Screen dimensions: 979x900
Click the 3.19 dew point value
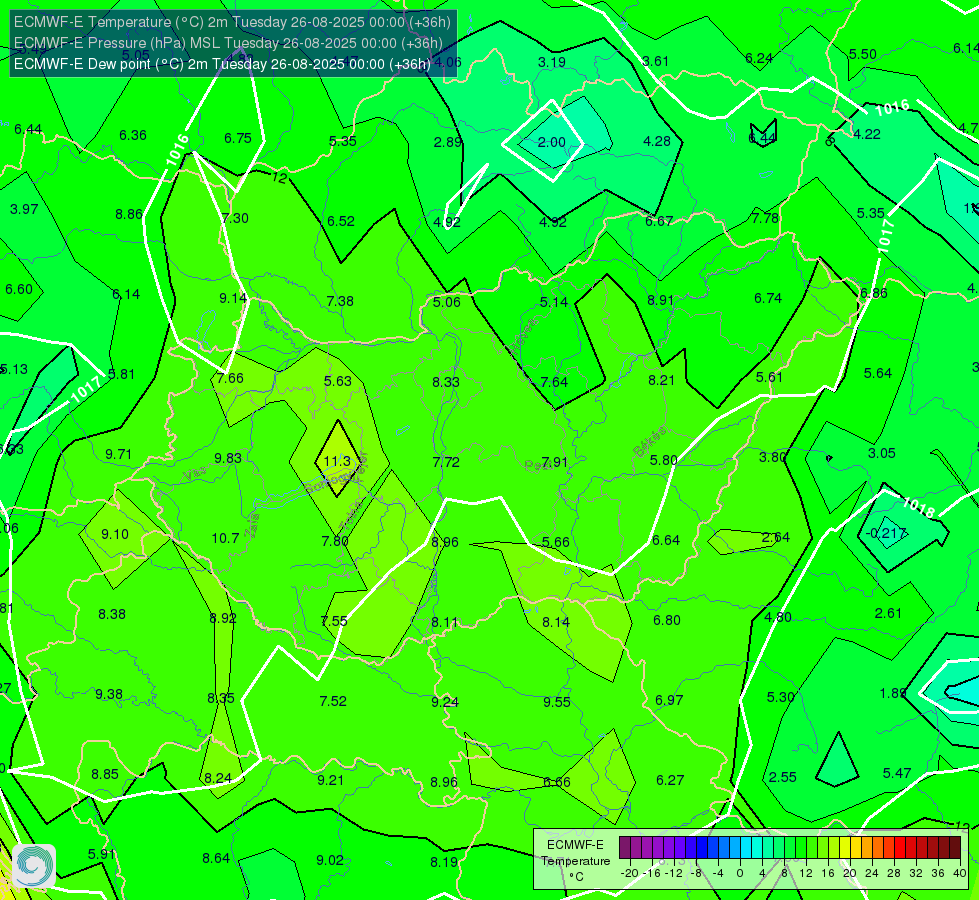pos(552,62)
